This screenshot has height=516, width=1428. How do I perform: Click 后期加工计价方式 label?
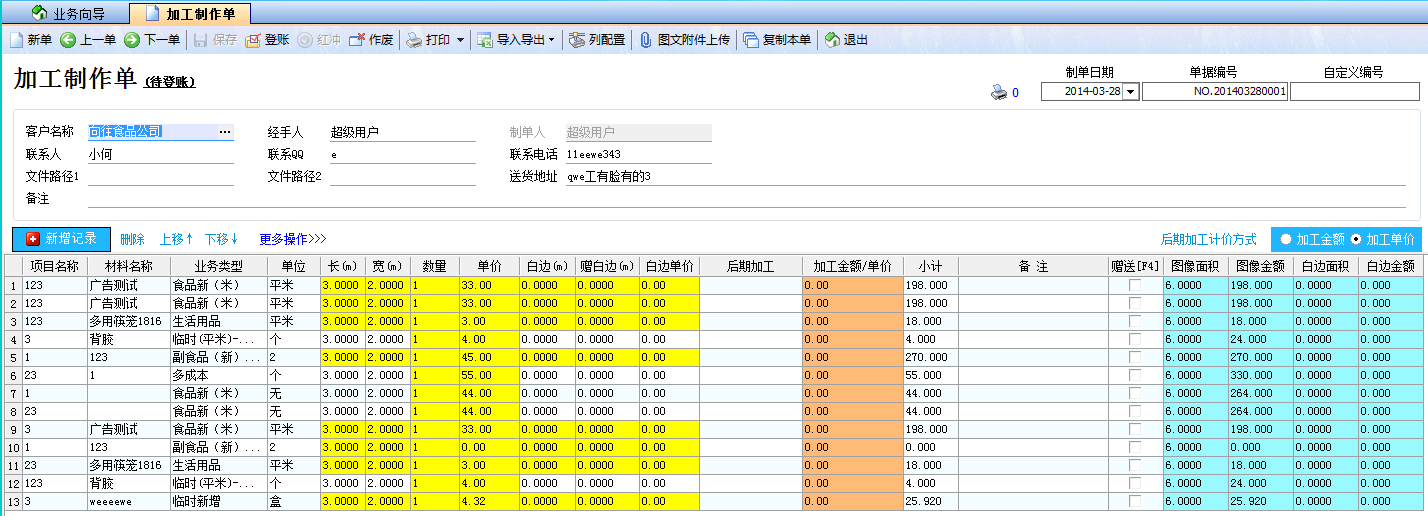coord(1208,240)
